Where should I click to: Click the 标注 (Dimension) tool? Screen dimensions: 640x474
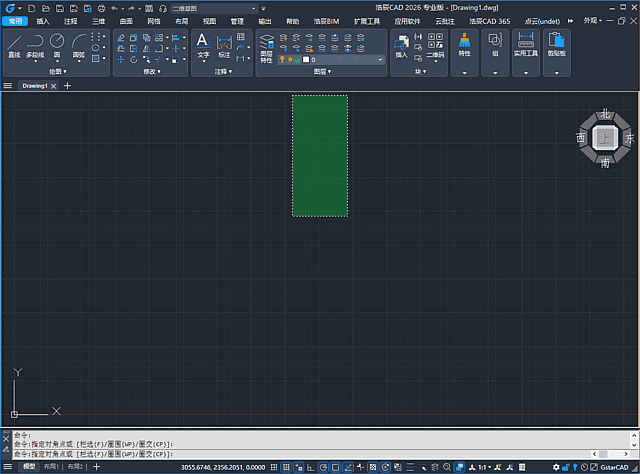[x=224, y=46]
